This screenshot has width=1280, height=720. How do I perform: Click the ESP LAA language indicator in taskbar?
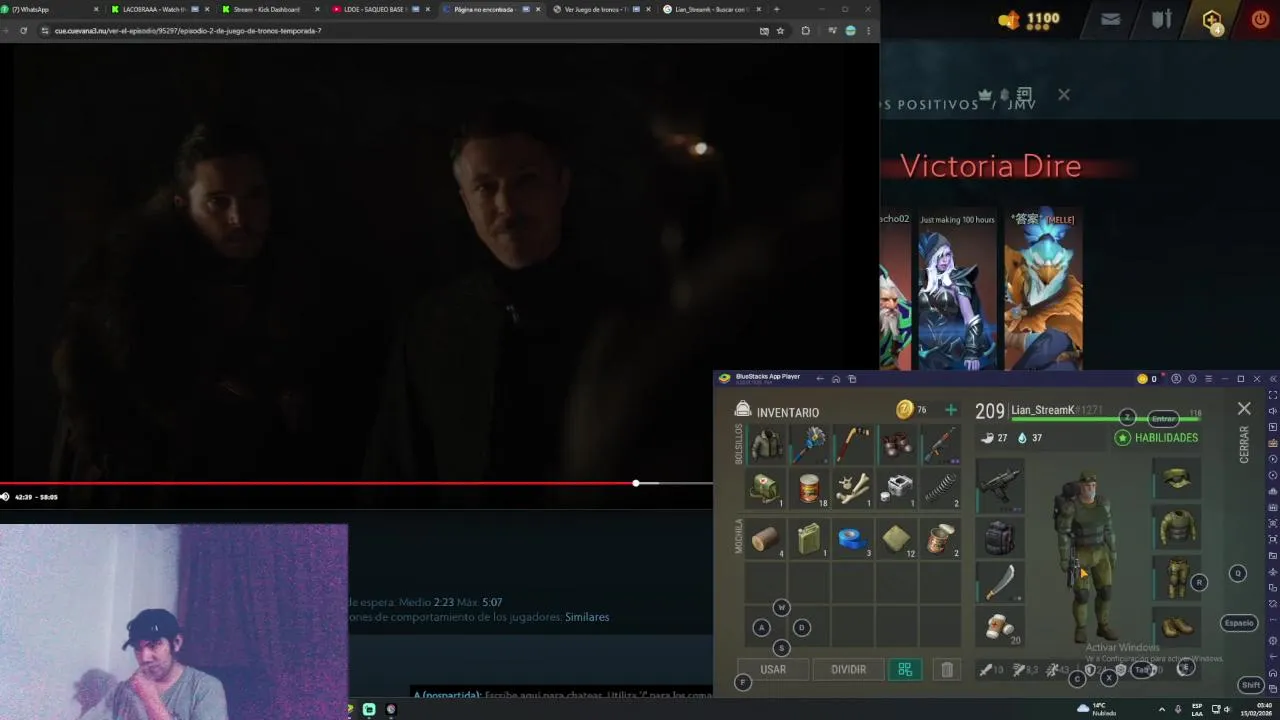click(x=1197, y=709)
